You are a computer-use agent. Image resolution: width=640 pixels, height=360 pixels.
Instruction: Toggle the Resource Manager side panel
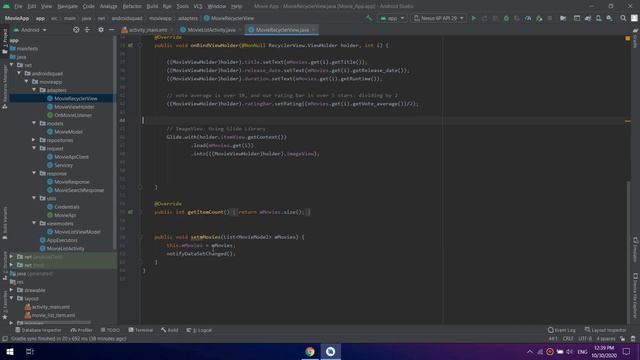point(5,86)
